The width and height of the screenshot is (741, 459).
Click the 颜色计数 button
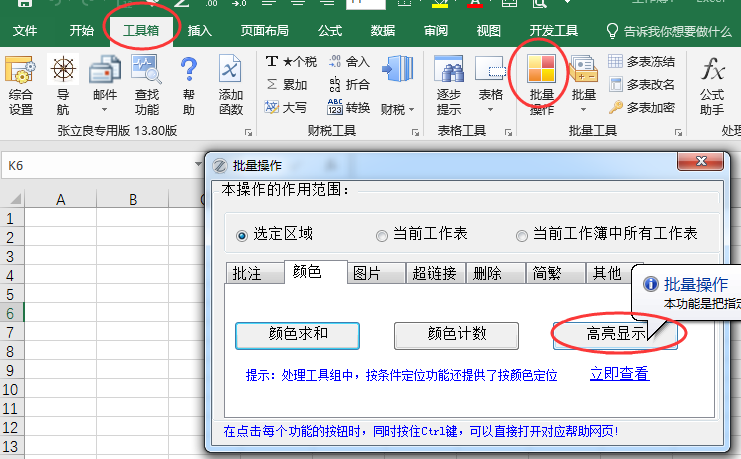(x=457, y=334)
